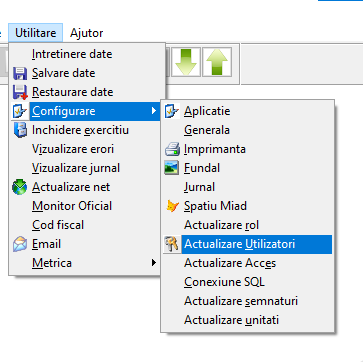The width and height of the screenshot is (363, 362).
Task: Click the green down arrow toolbar icon
Action: (x=186, y=62)
